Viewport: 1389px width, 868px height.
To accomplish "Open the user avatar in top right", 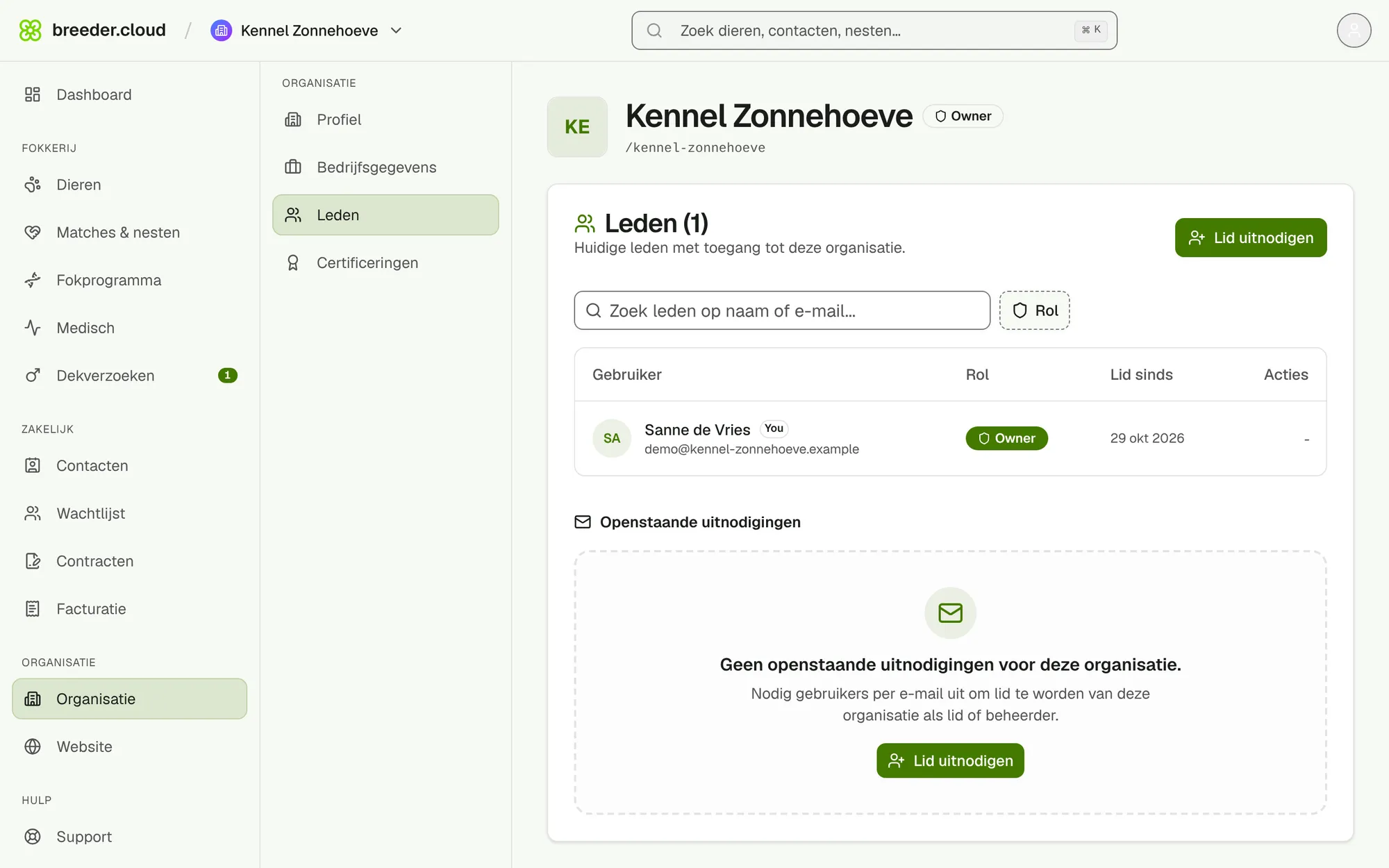I will [x=1354, y=31].
